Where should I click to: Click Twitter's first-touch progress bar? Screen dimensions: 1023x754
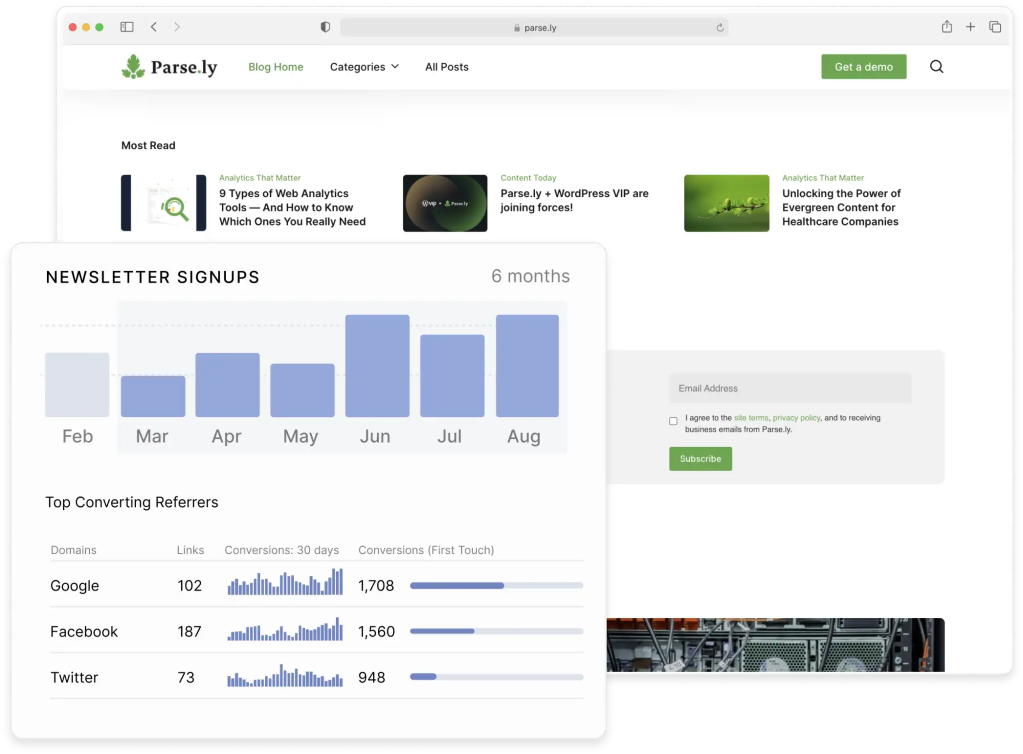496,677
